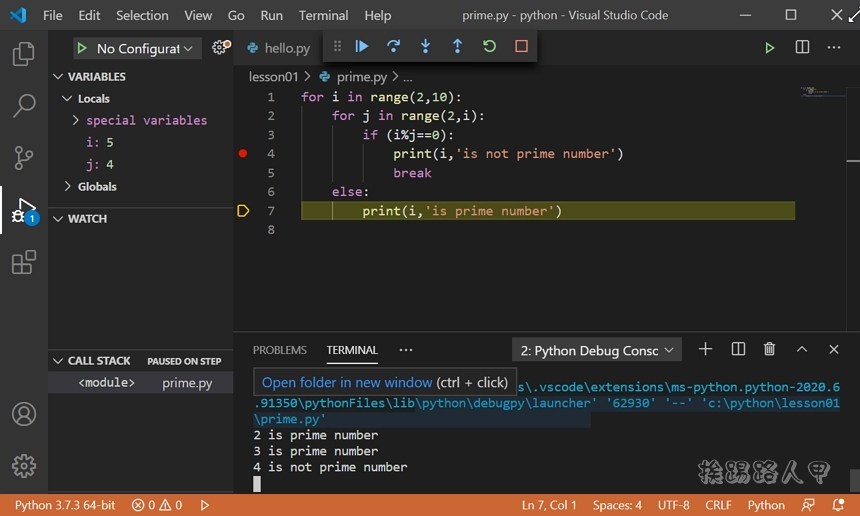The width and height of the screenshot is (860, 516).
Task: Click Step Out debug arrow
Action: (457, 47)
